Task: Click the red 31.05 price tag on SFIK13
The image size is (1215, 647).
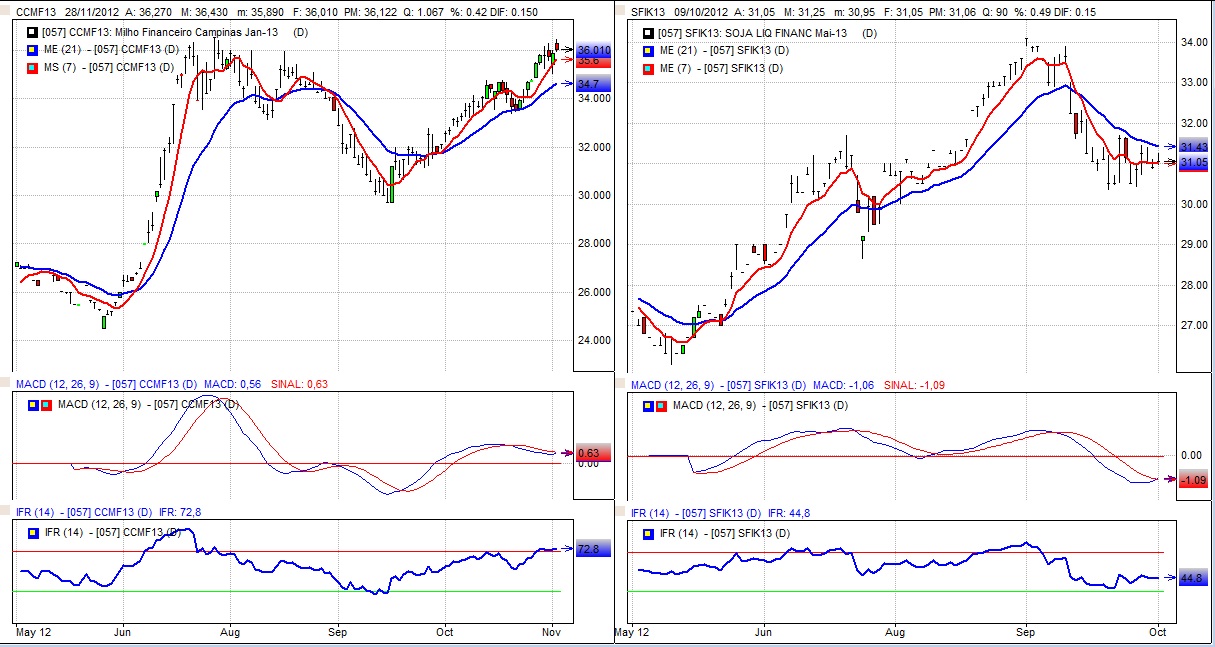Action: [x=1194, y=163]
